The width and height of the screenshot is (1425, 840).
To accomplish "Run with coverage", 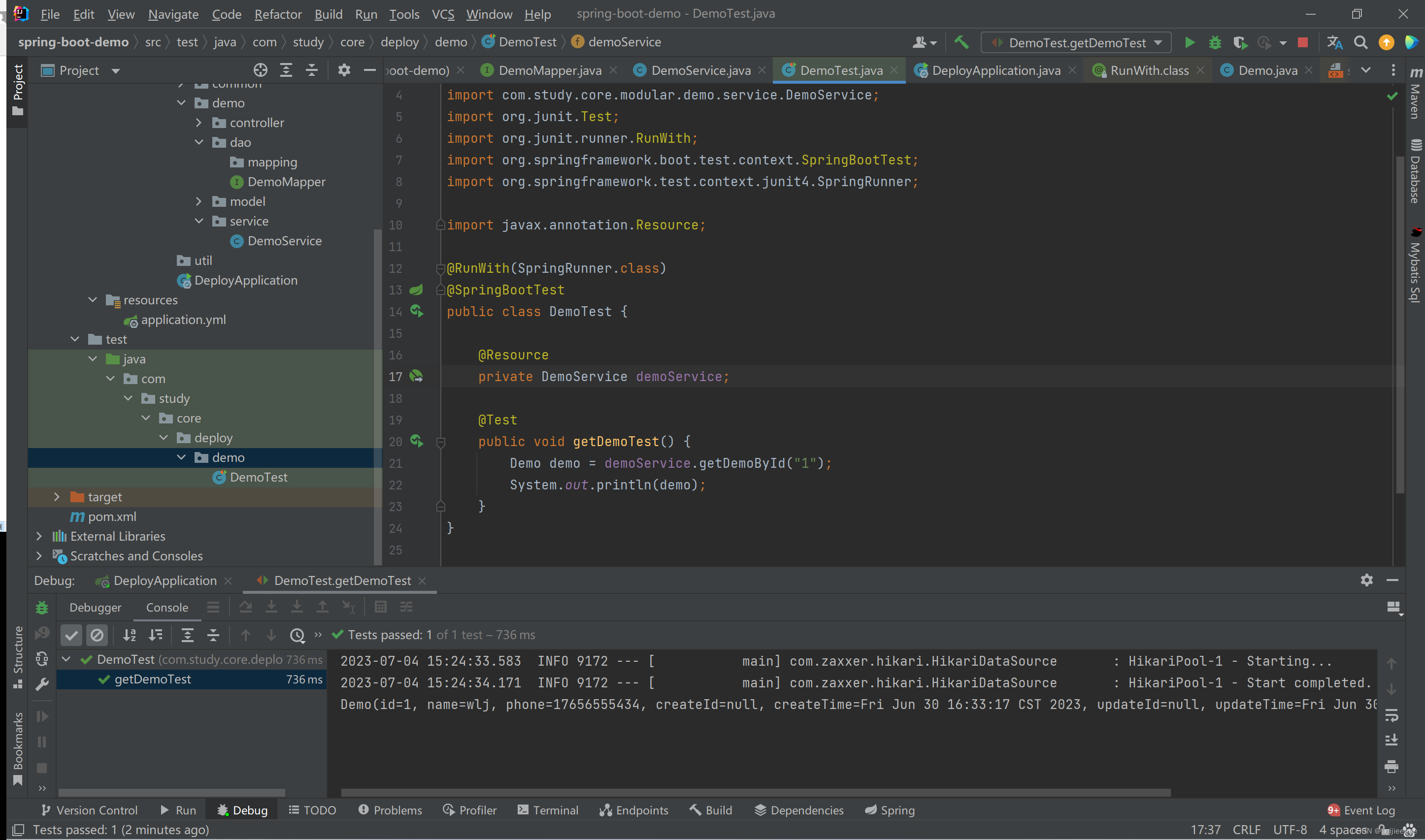I will tap(1240, 42).
